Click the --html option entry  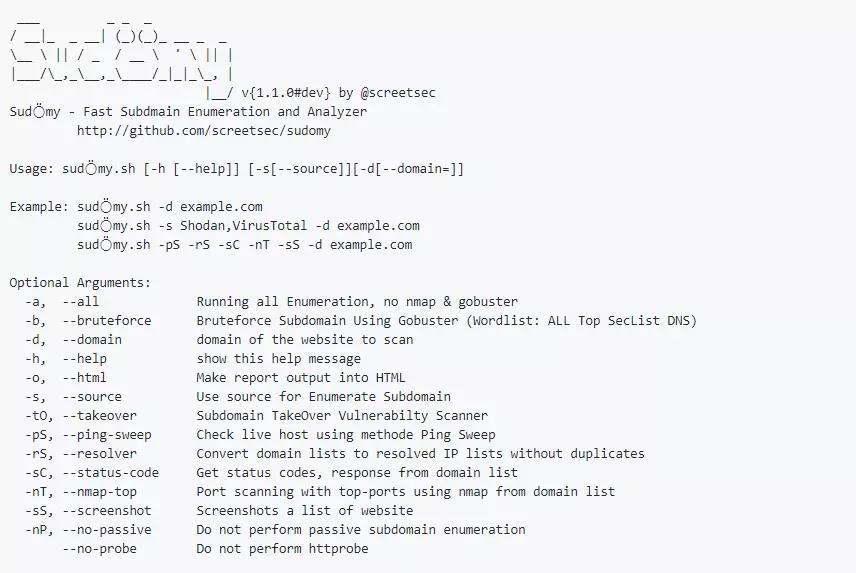coord(215,378)
